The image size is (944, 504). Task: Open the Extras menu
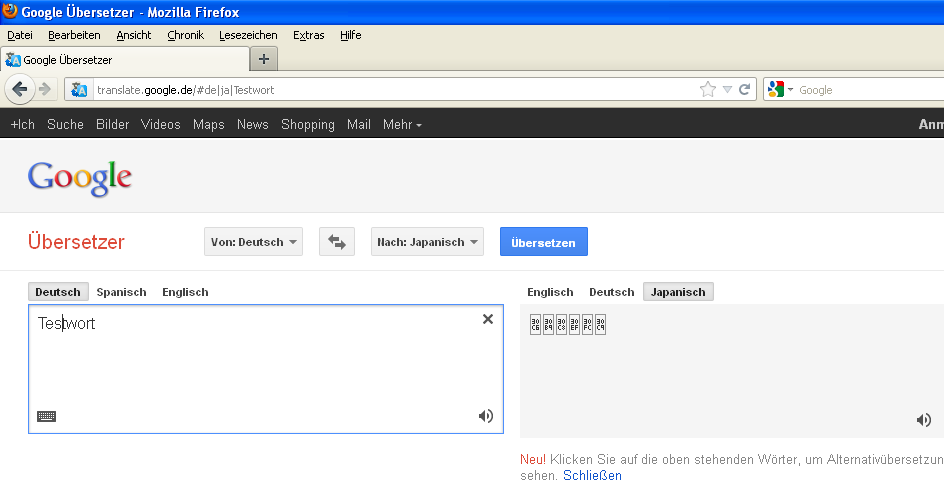click(309, 35)
